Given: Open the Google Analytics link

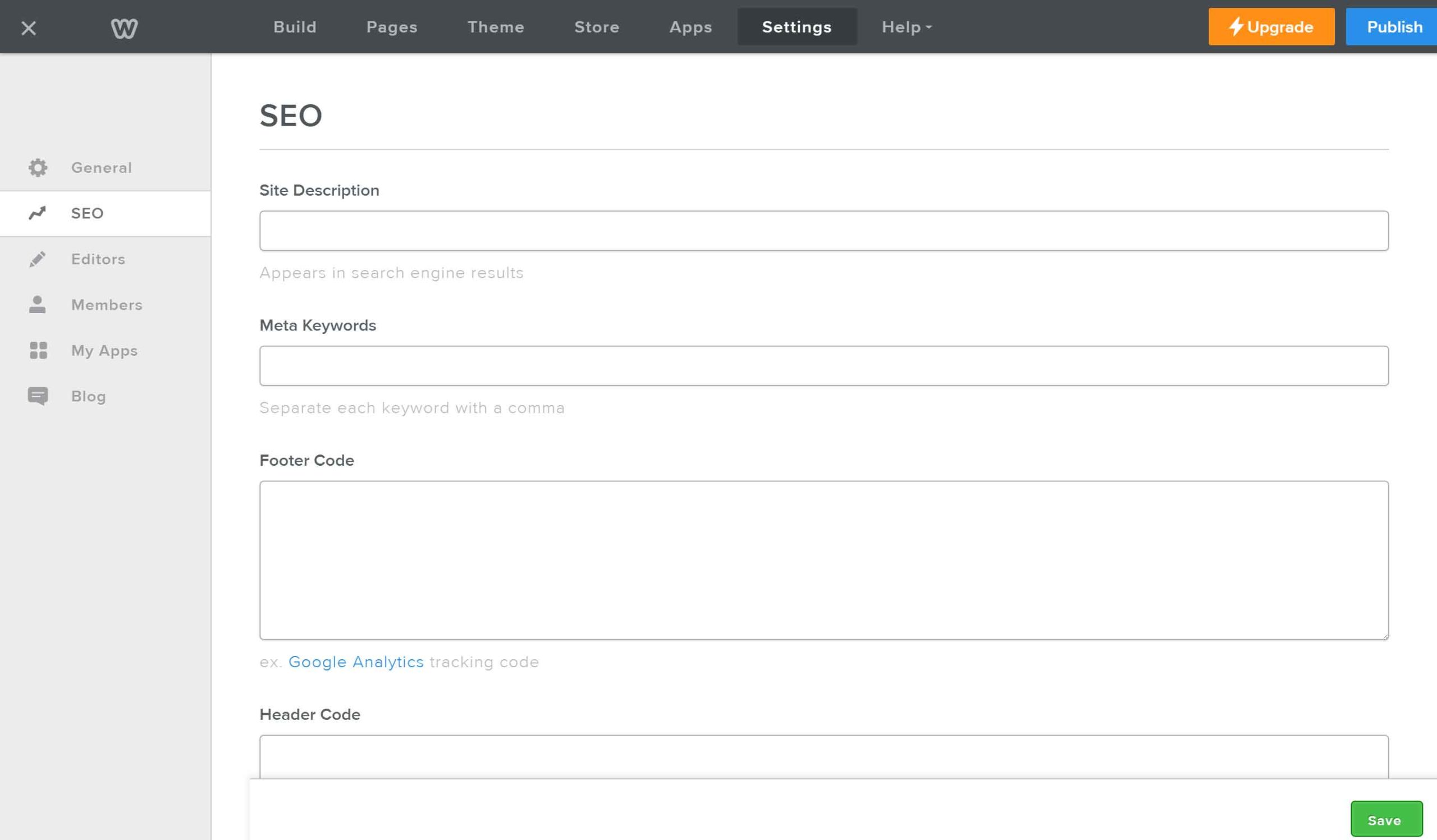Looking at the screenshot, I should tap(356, 662).
